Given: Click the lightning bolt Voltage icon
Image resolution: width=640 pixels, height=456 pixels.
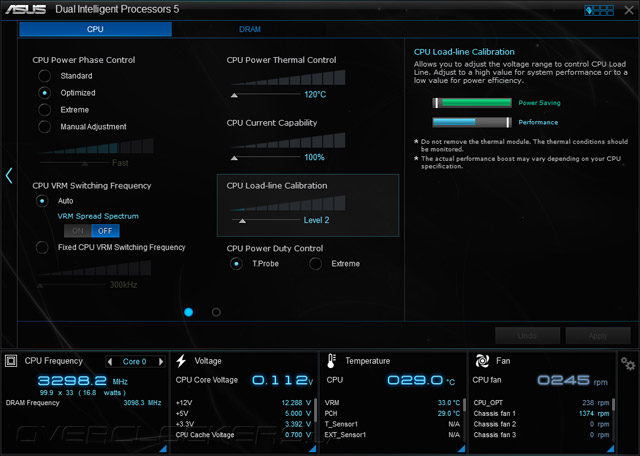Looking at the screenshot, I should tap(181, 360).
